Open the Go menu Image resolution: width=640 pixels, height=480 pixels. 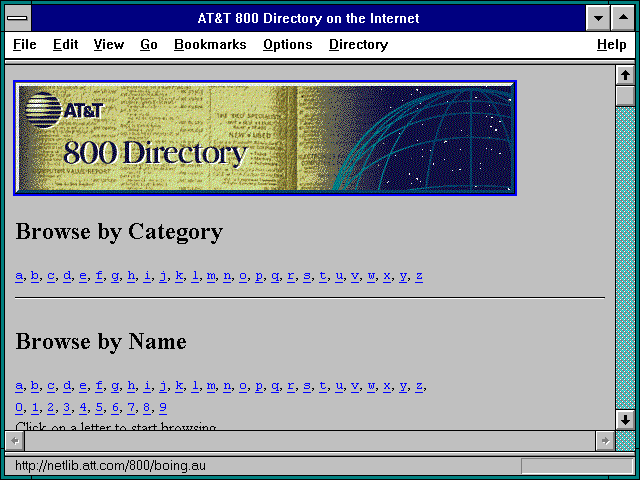pos(149,44)
